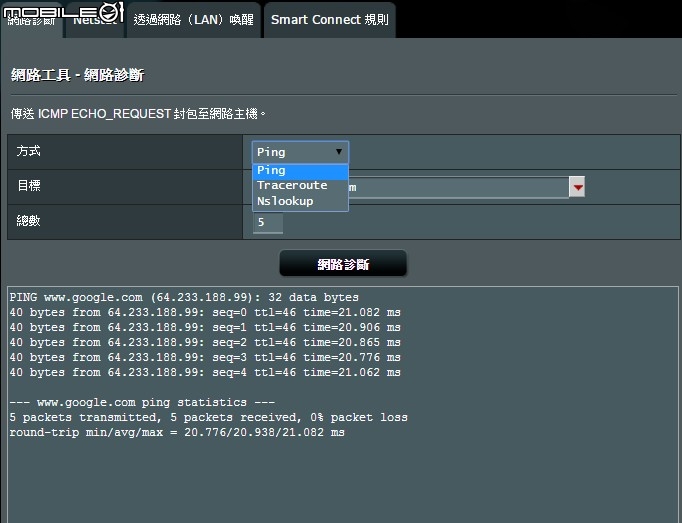Click the seq=0 time=21.082 ms result line
The height and width of the screenshot is (523, 682).
(205, 312)
